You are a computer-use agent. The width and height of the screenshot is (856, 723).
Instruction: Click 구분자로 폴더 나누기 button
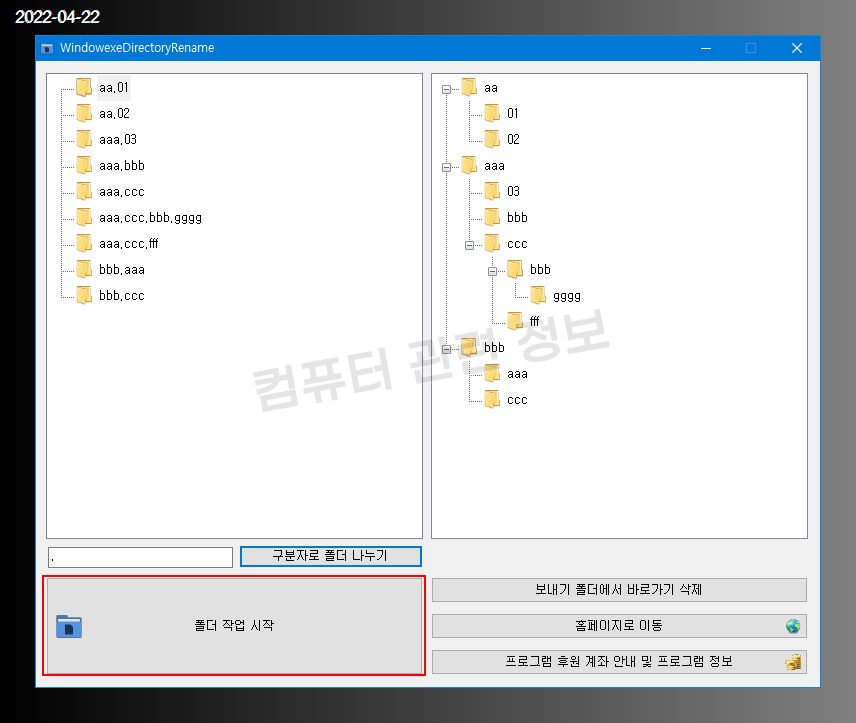(331, 556)
